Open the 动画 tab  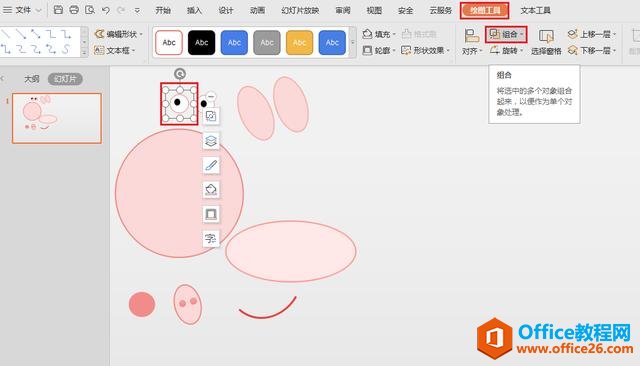click(257, 10)
